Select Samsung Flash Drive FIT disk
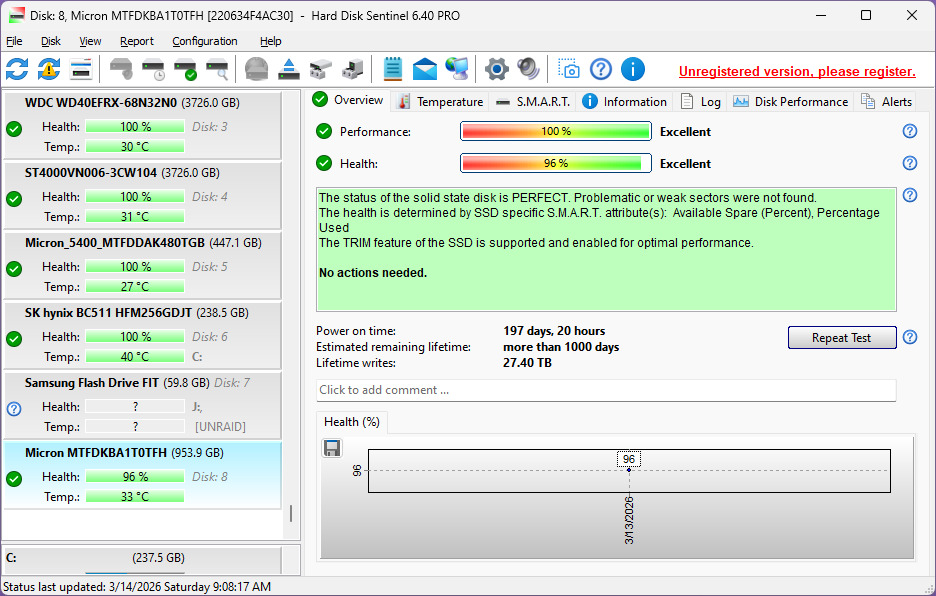This screenshot has width=936, height=596. pos(142,405)
